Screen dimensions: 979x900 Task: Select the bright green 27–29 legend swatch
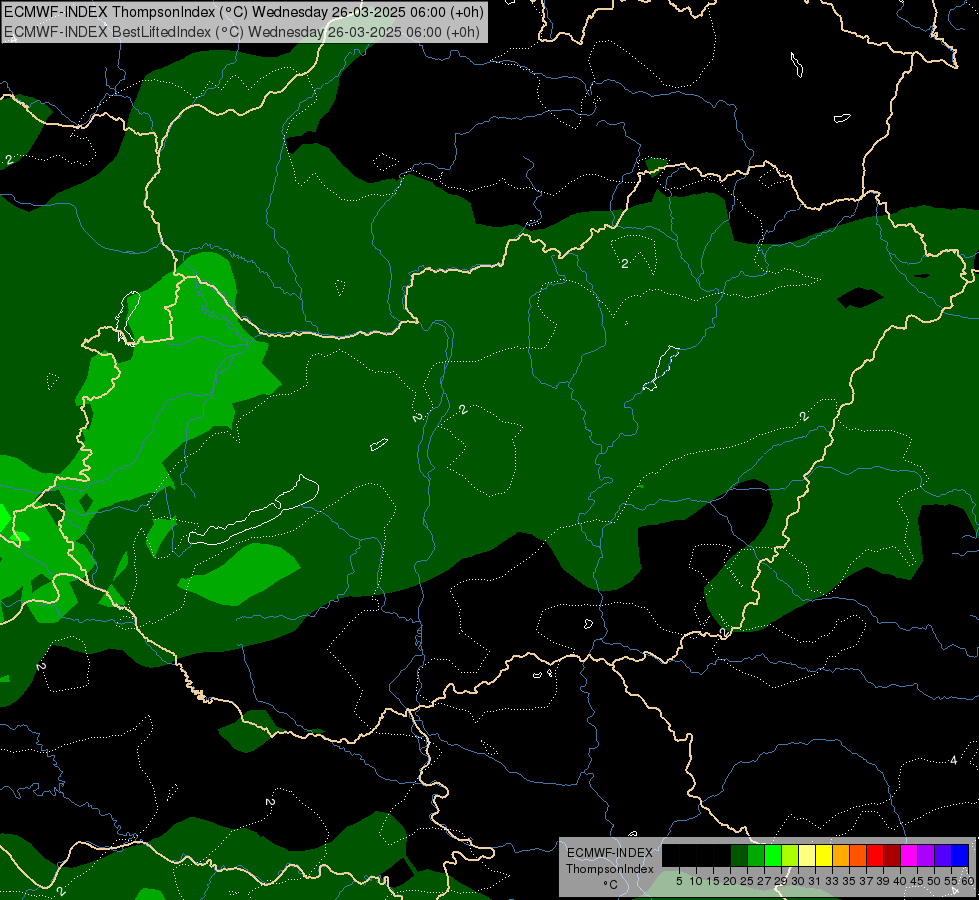pos(773,855)
